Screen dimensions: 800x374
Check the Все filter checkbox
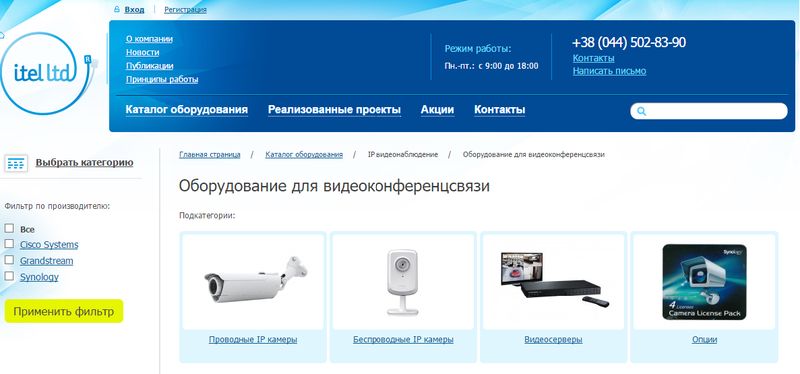click(x=9, y=228)
